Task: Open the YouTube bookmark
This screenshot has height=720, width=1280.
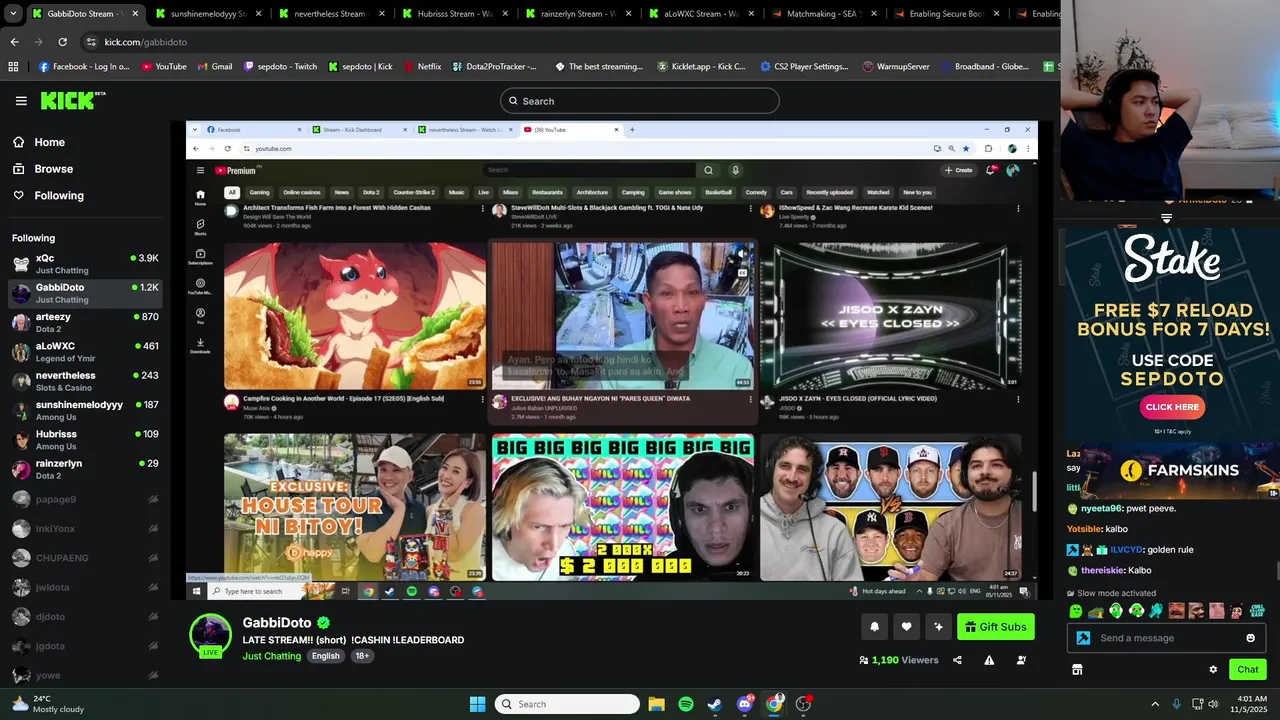Action: pyautogui.click(x=164, y=67)
